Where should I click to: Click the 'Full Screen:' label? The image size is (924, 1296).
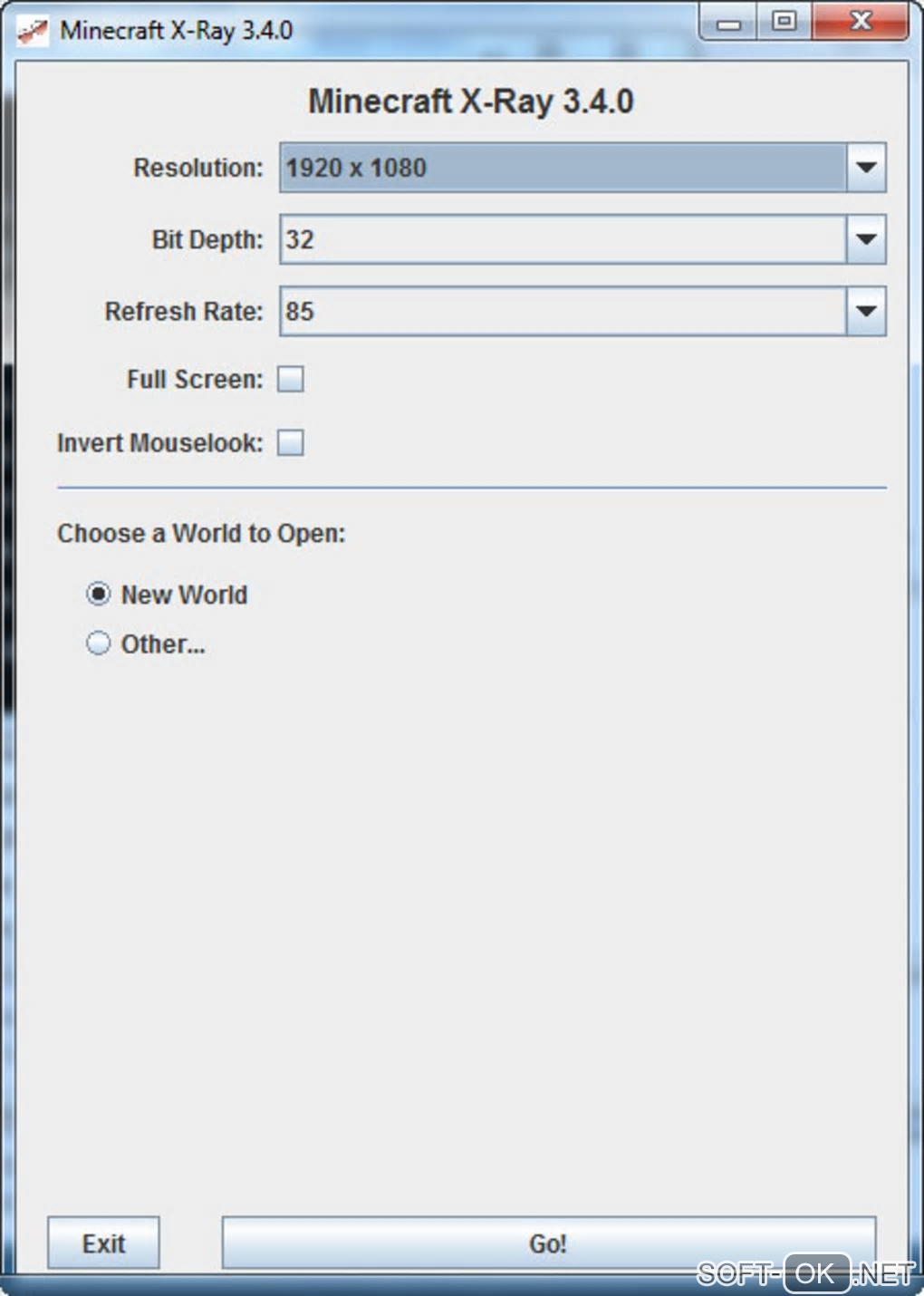[x=195, y=379]
